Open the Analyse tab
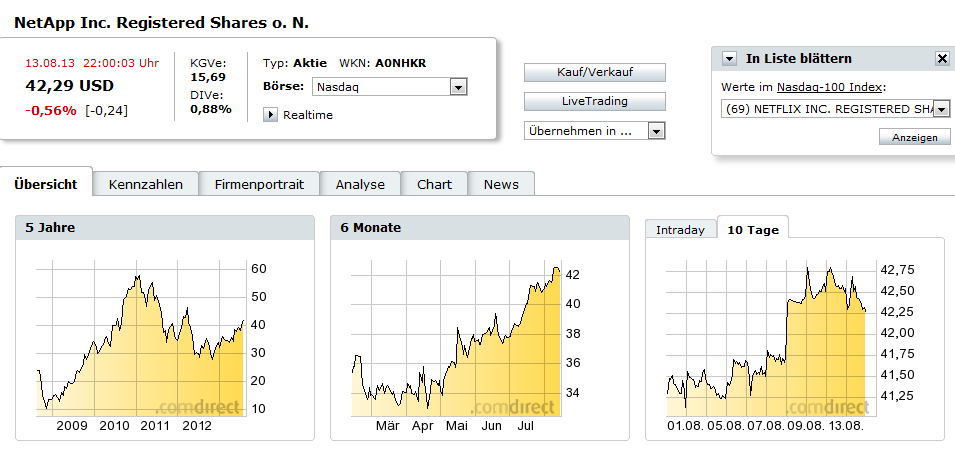The image size is (955, 450). [x=360, y=184]
